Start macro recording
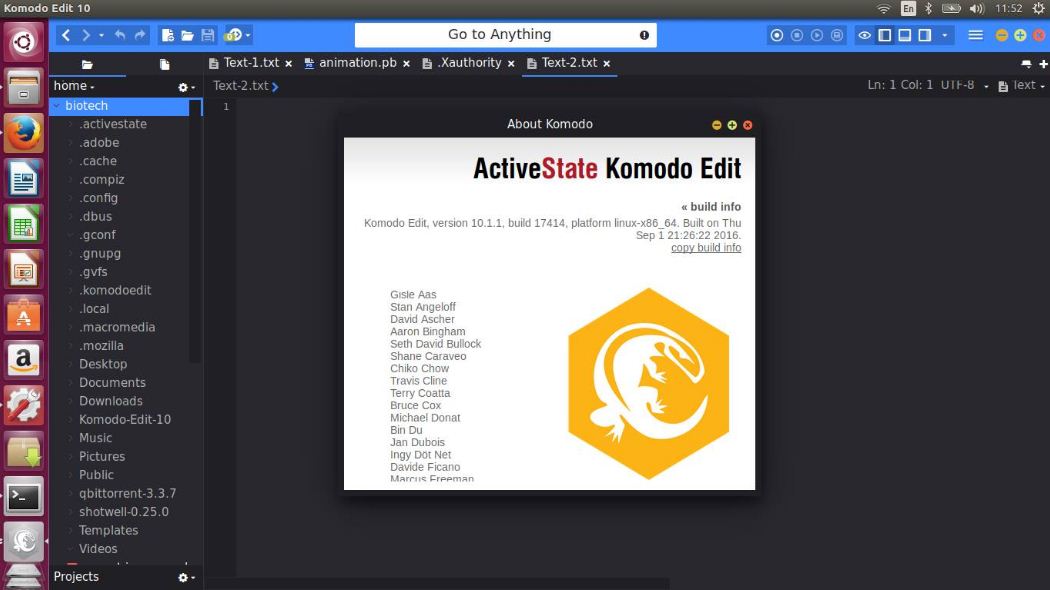Image resolution: width=1050 pixels, height=590 pixels. pyautogui.click(x=777, y=35)
